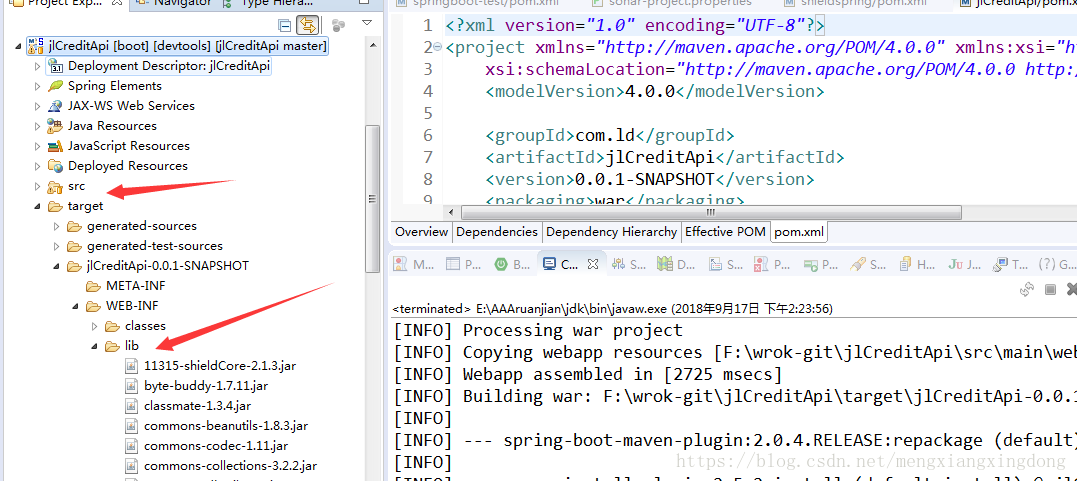Open the Boot Dashboard view tab

[512, 264]
